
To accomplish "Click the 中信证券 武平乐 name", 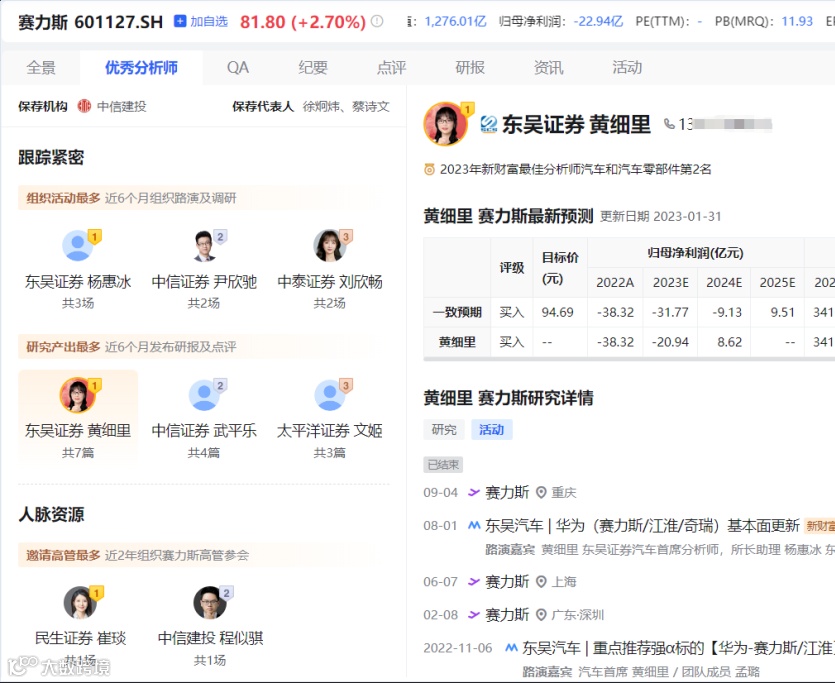I will tap(204, 431).
